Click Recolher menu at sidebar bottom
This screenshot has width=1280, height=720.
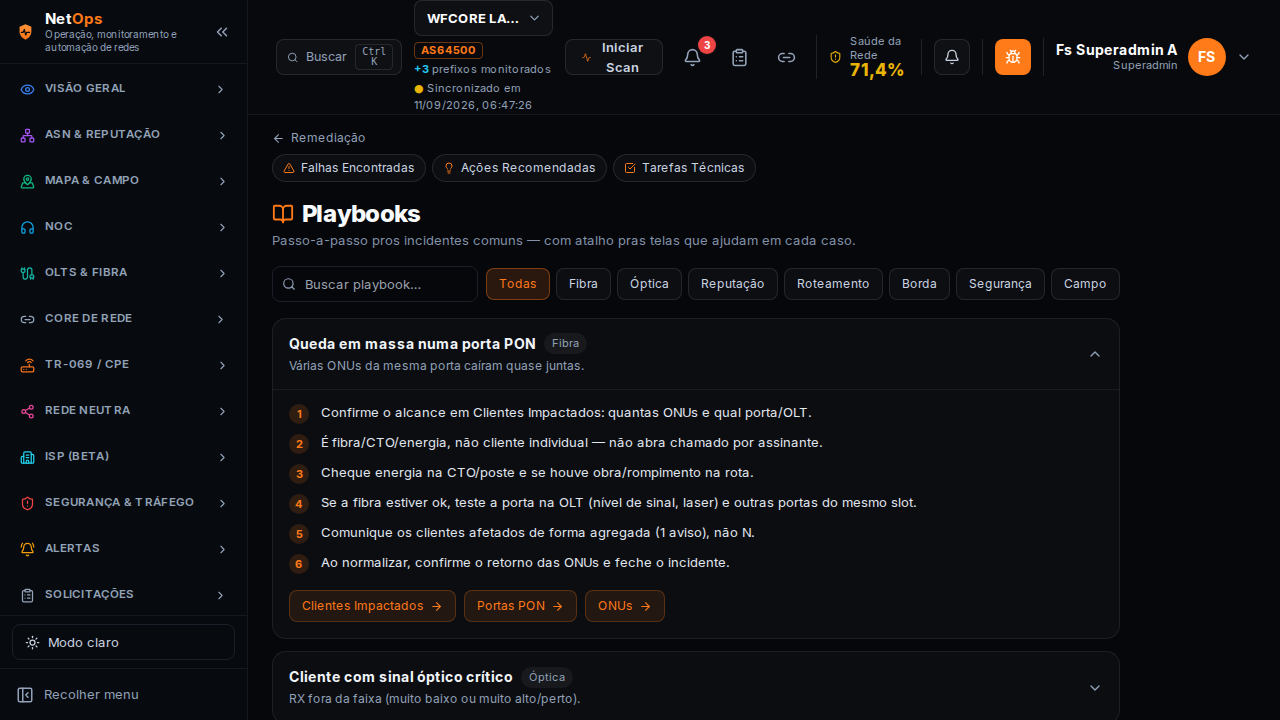123,694
